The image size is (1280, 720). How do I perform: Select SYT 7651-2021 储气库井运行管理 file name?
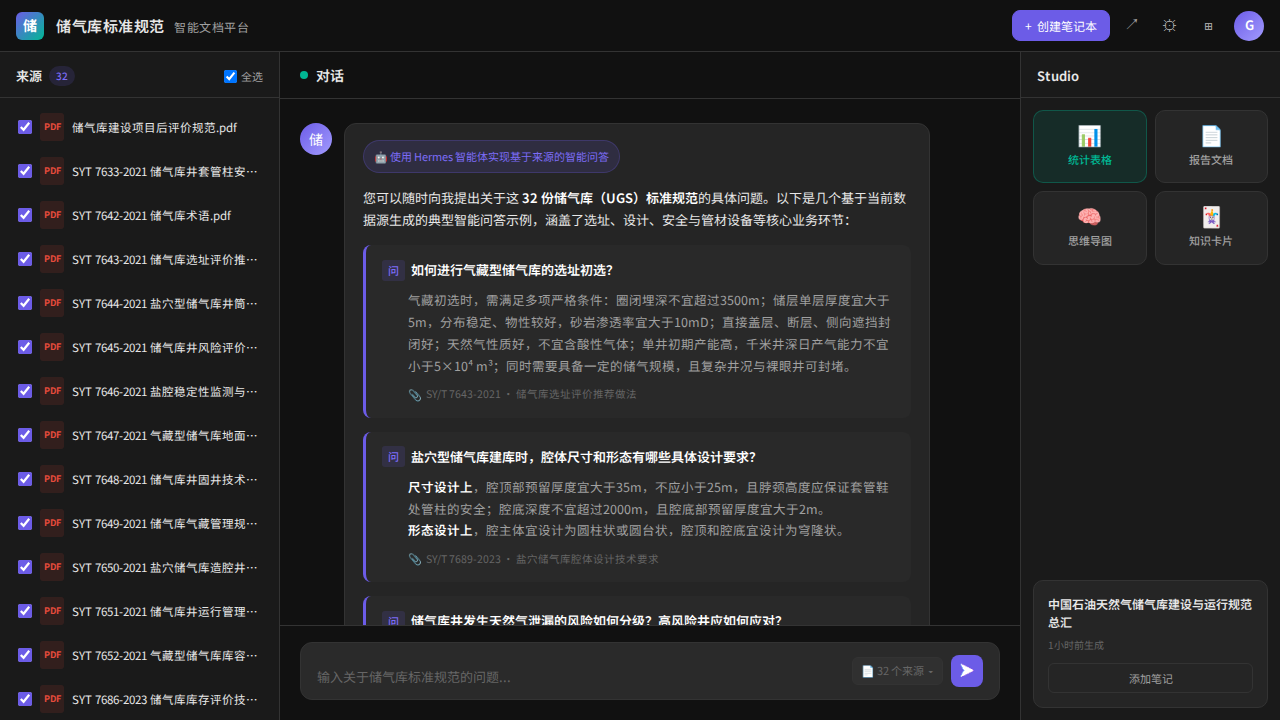click(164, 611)
